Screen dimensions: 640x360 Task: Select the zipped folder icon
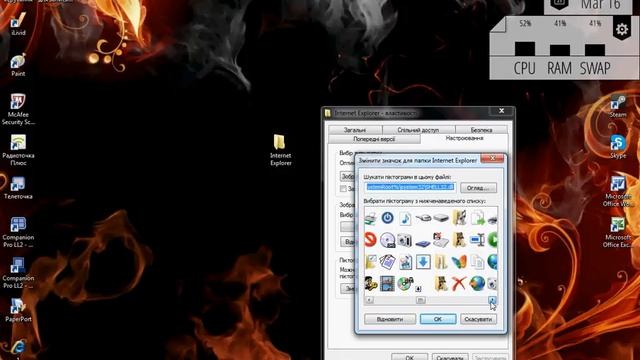click(x=441, y=262)
